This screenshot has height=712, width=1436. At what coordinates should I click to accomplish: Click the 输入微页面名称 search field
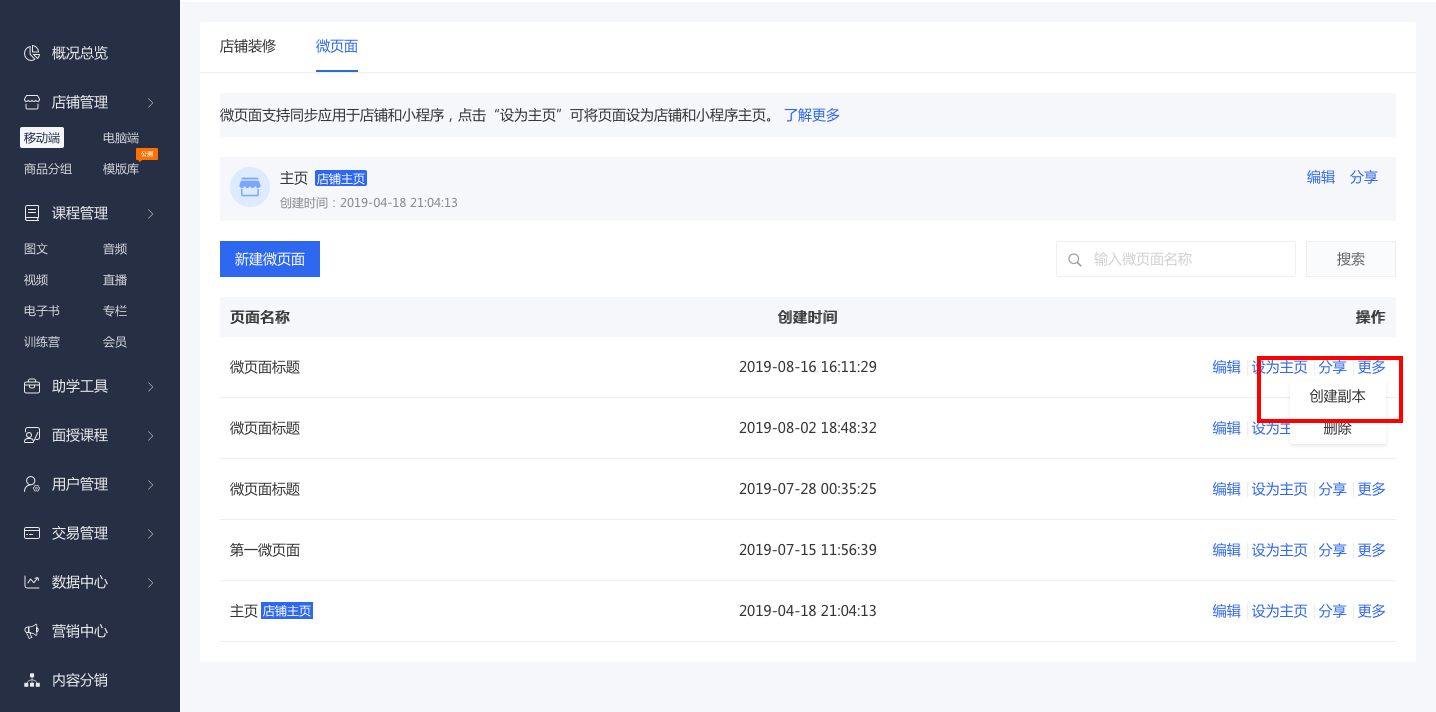1176,259
